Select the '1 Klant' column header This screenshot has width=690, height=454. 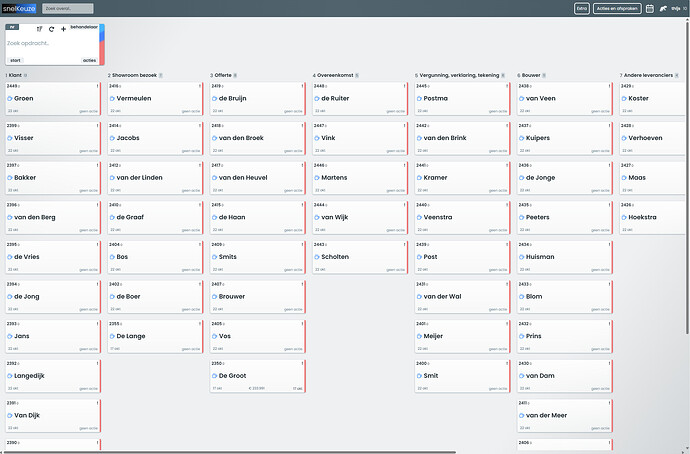[x=14, y=75]
